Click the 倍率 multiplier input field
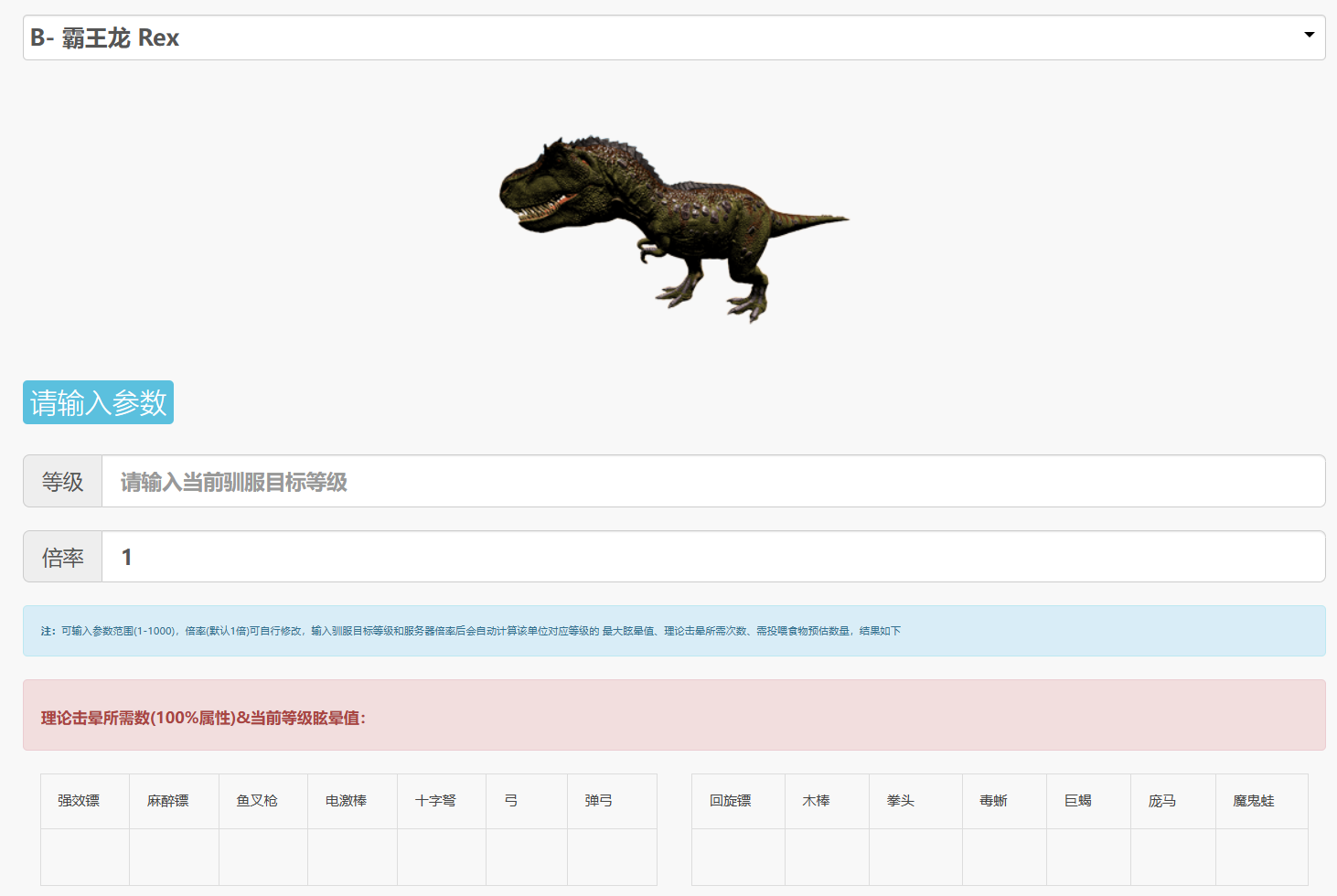Viewport: 1337px width, 896px height. click(713, 557)
